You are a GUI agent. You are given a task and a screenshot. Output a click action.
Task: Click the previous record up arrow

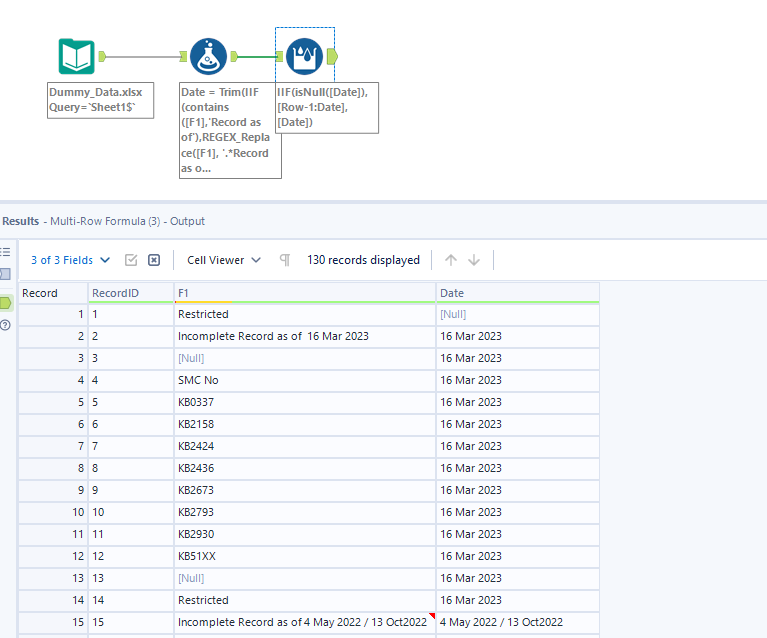pyautogui.click(x=451, y=260)
